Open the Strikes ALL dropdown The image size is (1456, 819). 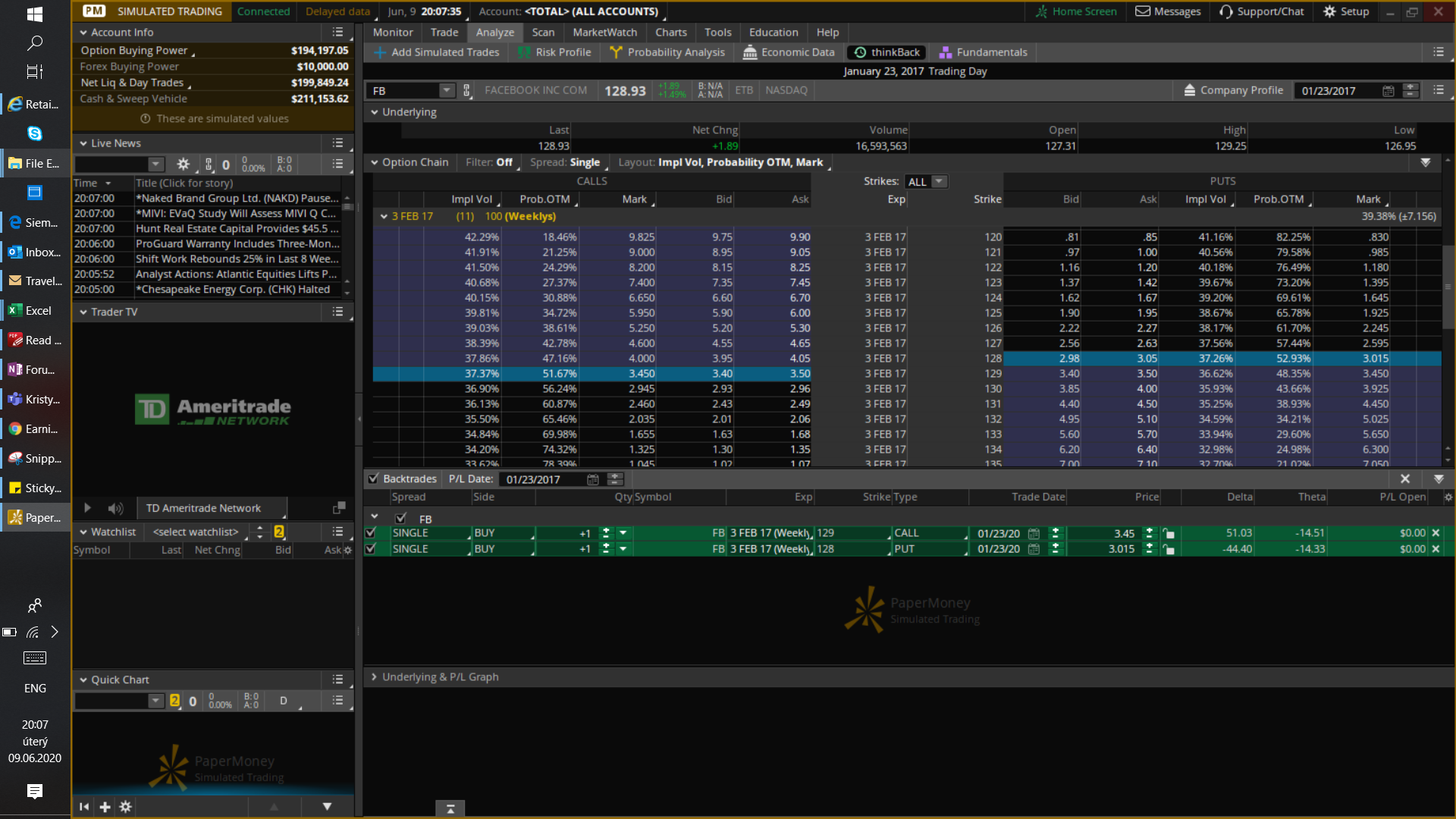pyautogui.click(x=940, y=182)
